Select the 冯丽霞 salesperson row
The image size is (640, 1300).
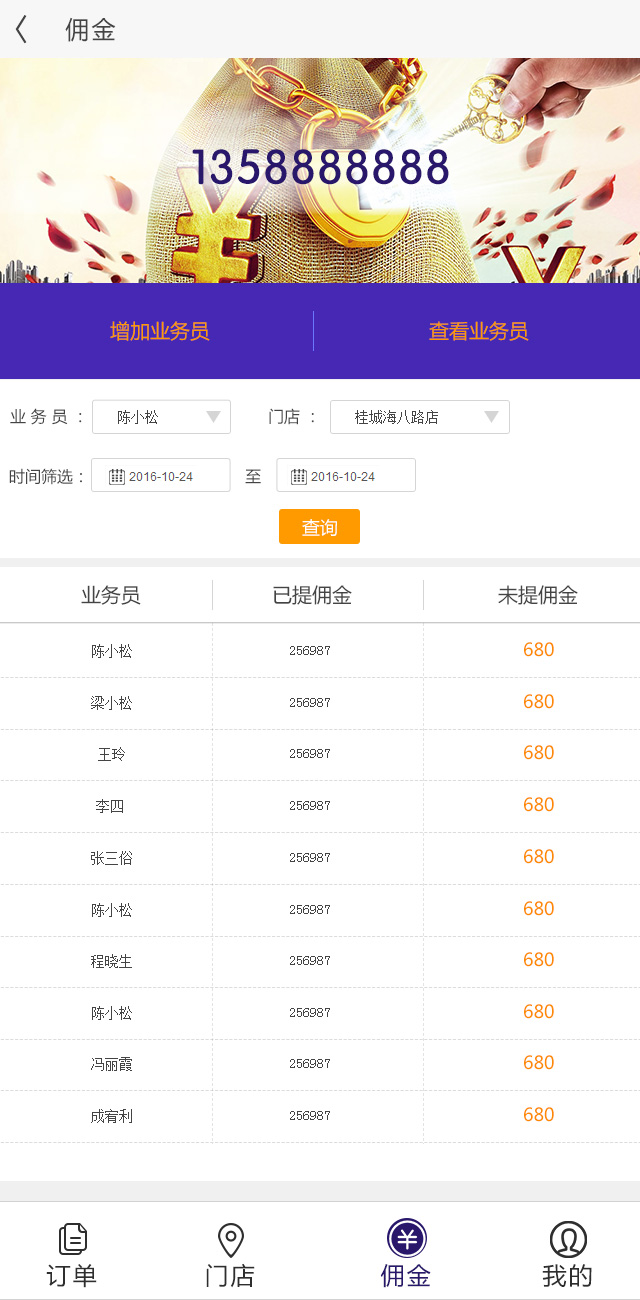pyautogui.click(x=111, y=1064)
